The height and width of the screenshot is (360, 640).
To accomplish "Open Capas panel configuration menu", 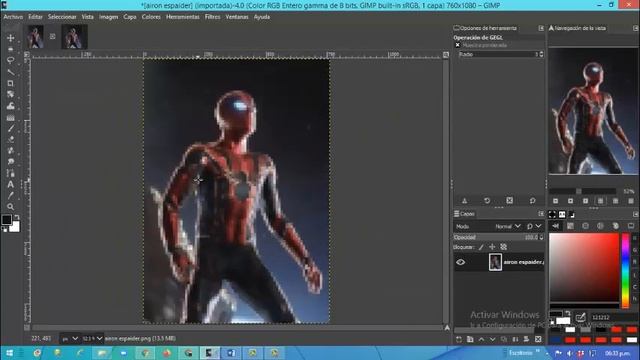I will tap(541, 214).
